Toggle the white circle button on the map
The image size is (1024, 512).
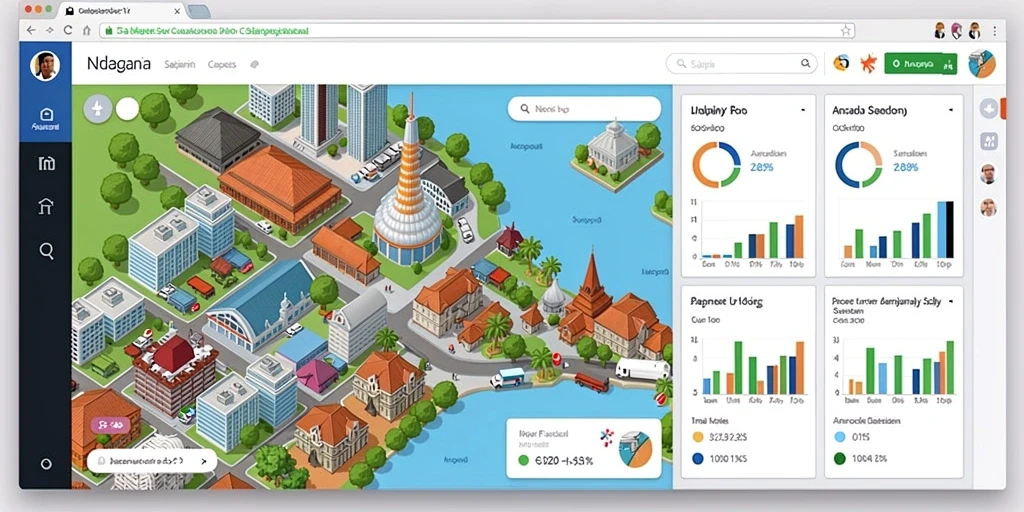[127, 109]
